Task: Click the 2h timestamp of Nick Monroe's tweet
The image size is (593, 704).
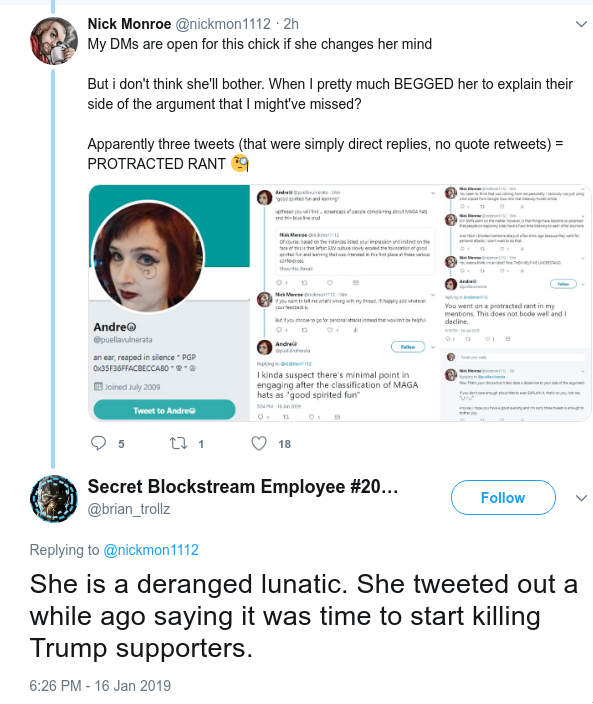Action: click(x=291, y=24)
